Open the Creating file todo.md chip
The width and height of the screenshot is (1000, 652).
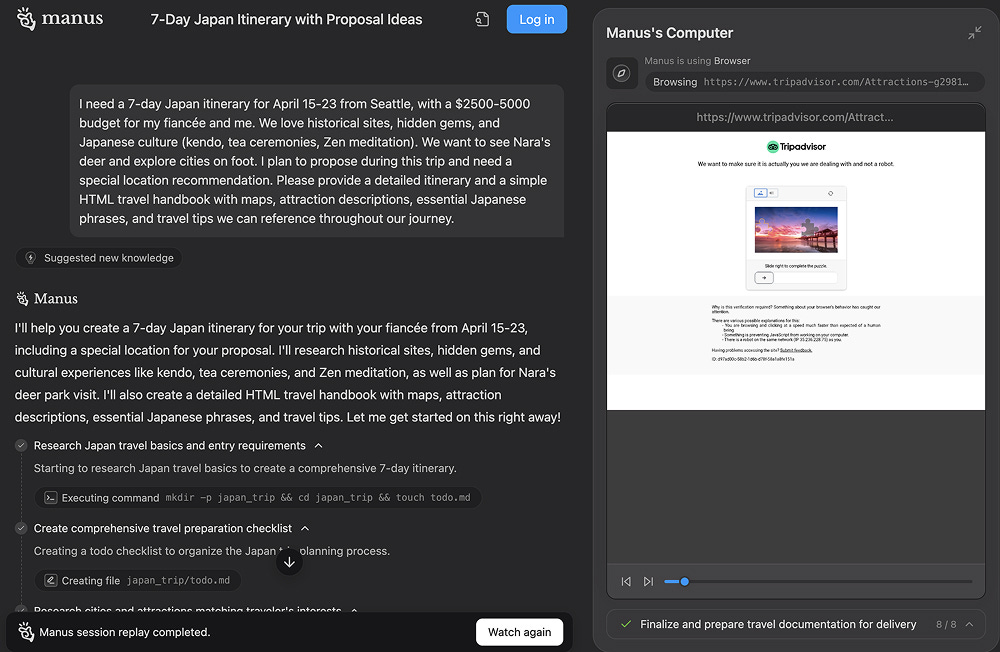137,581
